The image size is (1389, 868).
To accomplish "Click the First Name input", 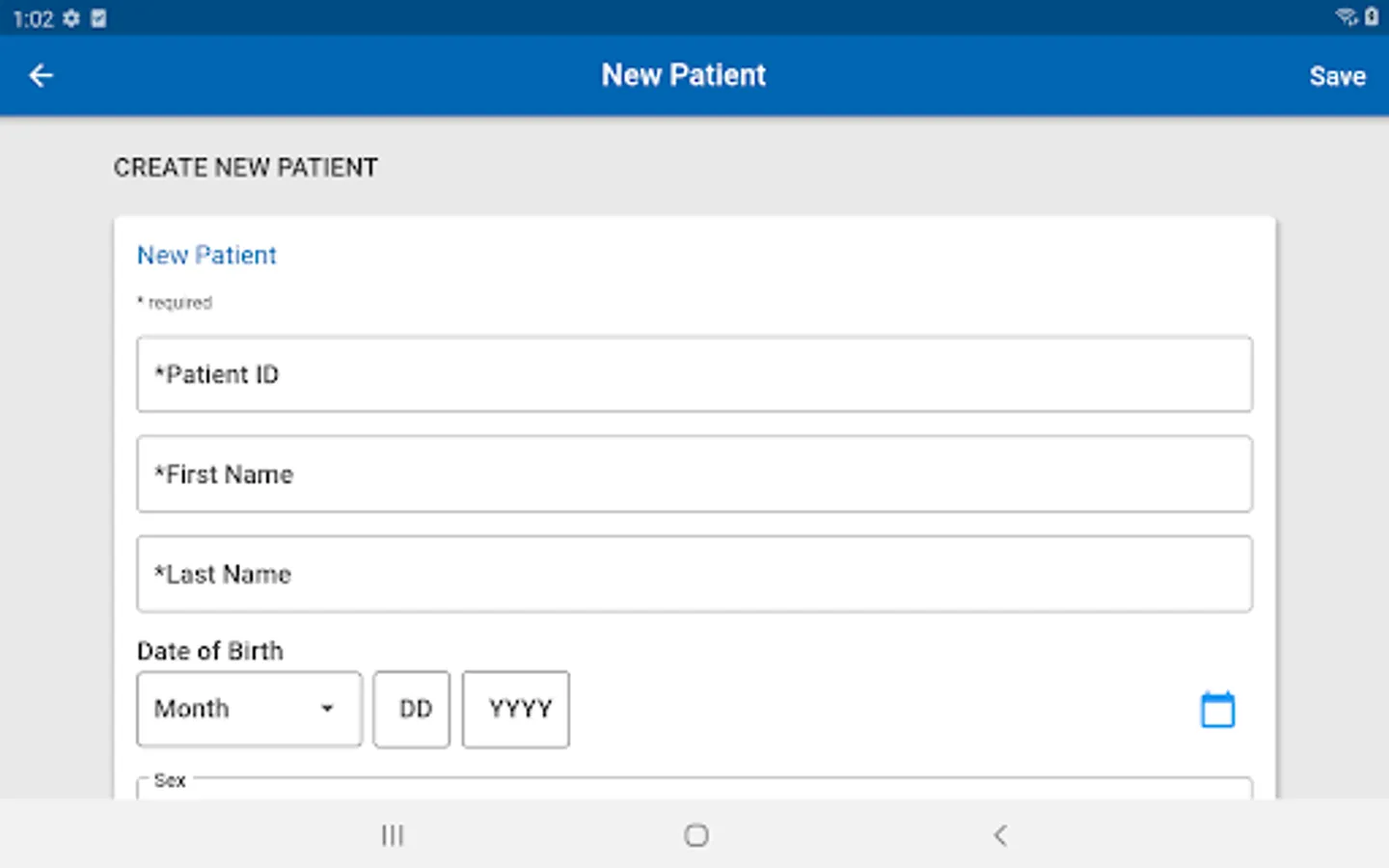I will coord(694,475).
